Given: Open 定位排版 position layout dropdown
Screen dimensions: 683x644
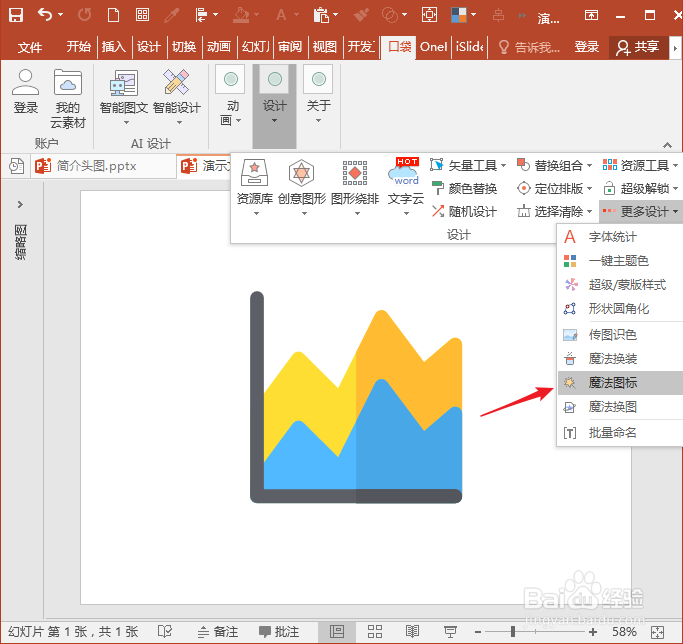Looking at the screenshot, I should tap(555, 189).
